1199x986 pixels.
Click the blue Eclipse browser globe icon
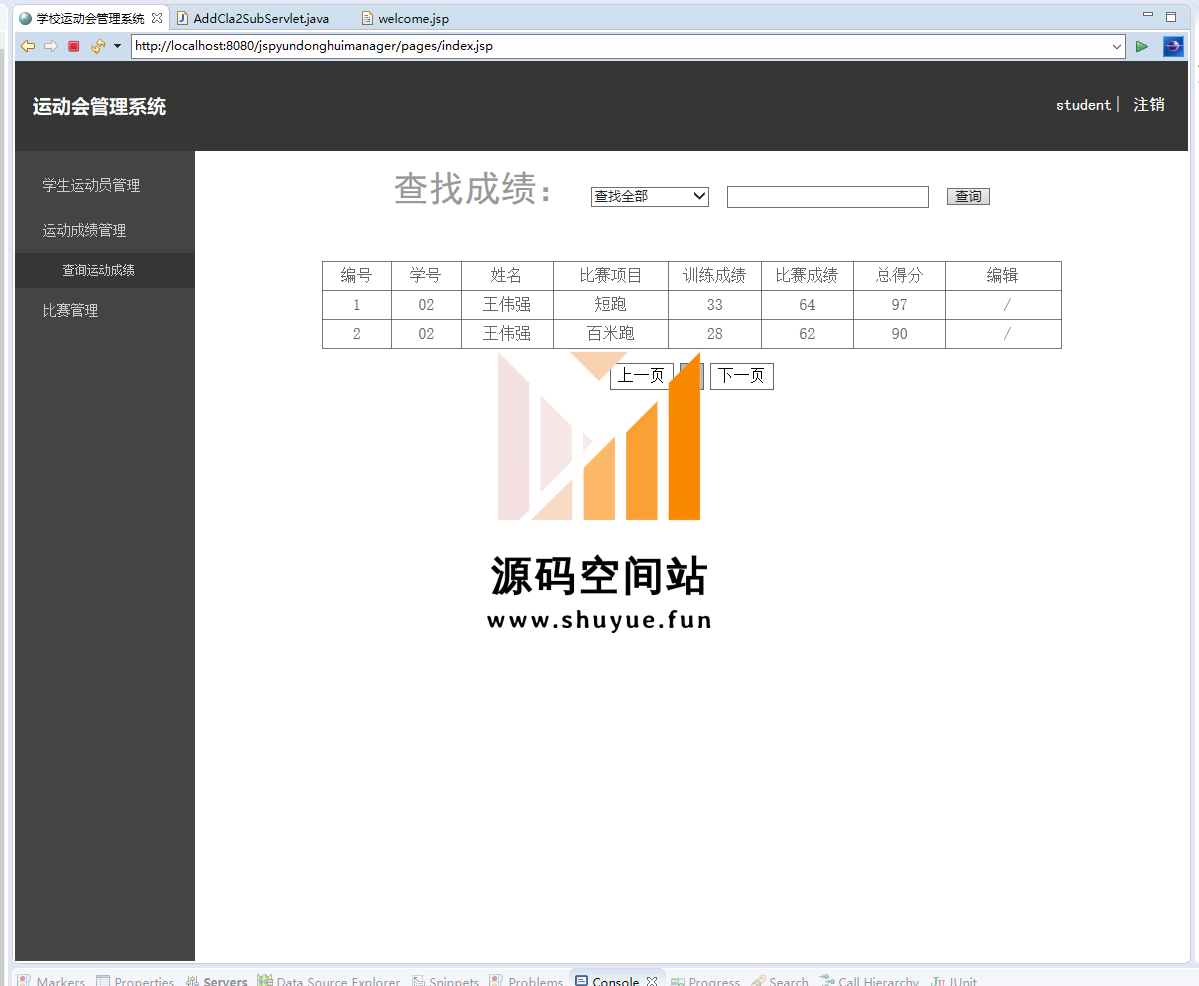point(1173,46)
